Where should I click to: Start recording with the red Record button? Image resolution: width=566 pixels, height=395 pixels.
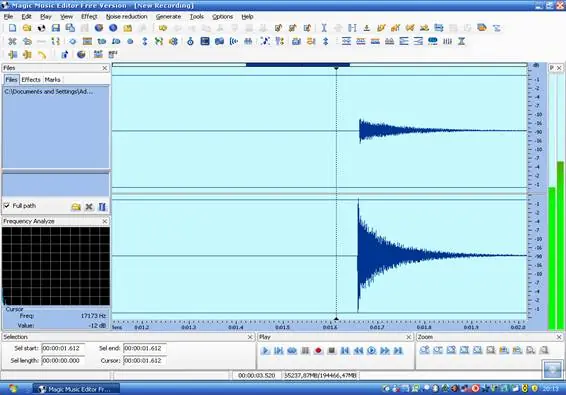(x=318, y=350)
